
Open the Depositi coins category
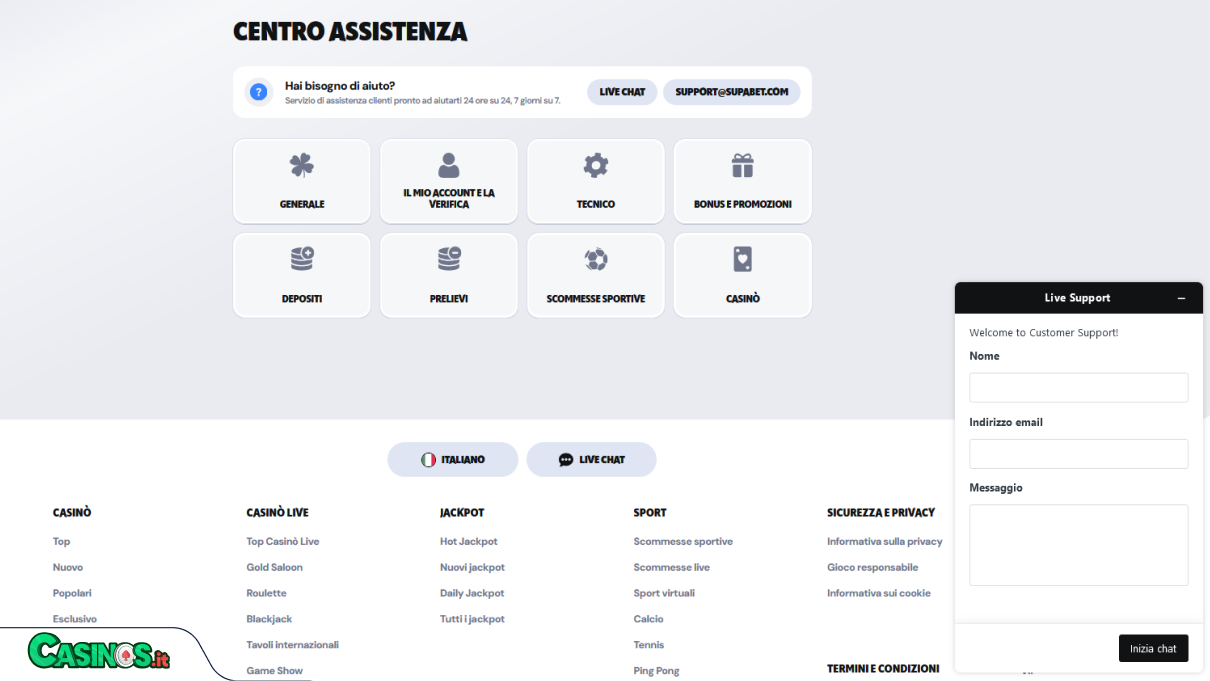302,275
